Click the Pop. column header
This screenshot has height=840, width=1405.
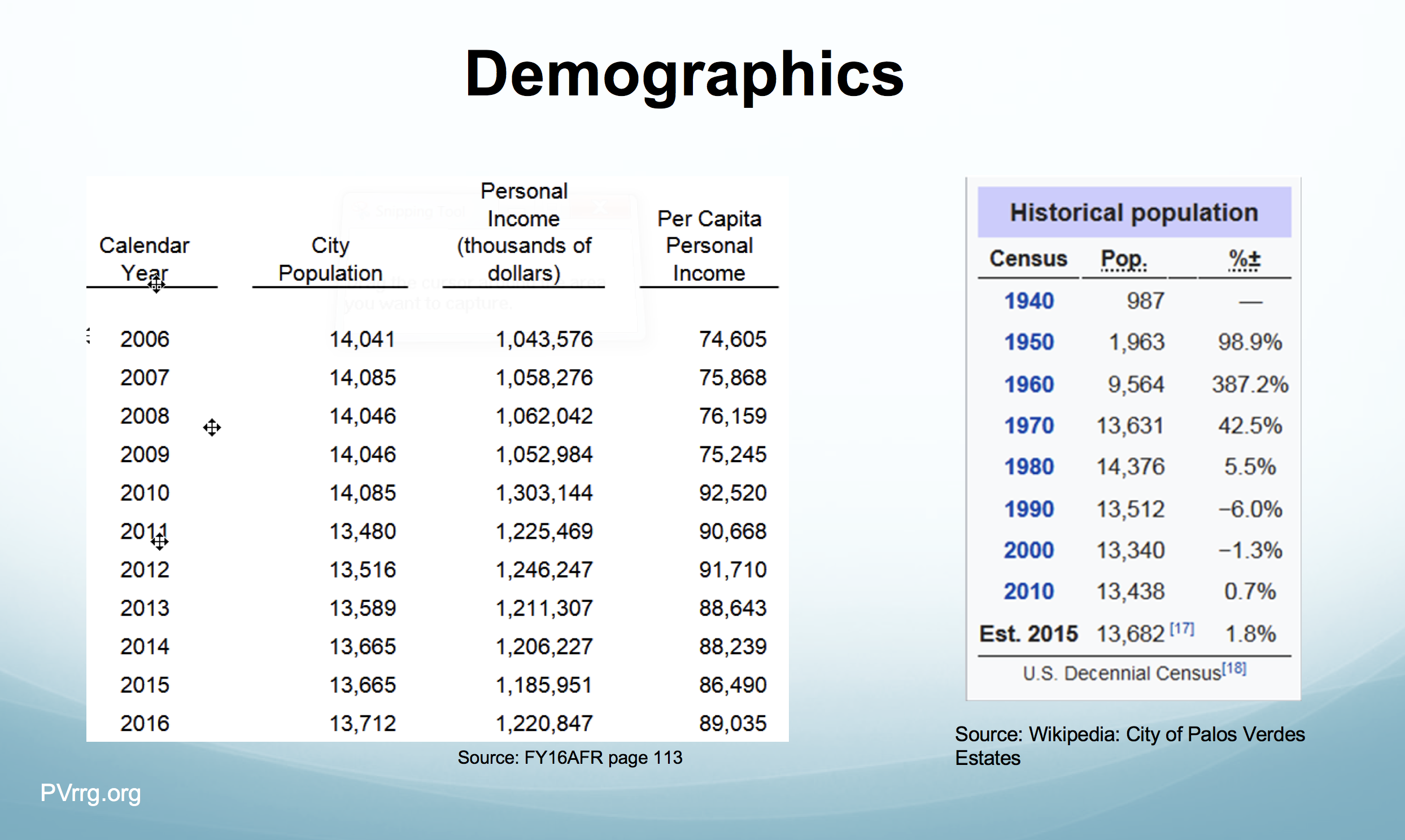click(x=1124, y=259)
